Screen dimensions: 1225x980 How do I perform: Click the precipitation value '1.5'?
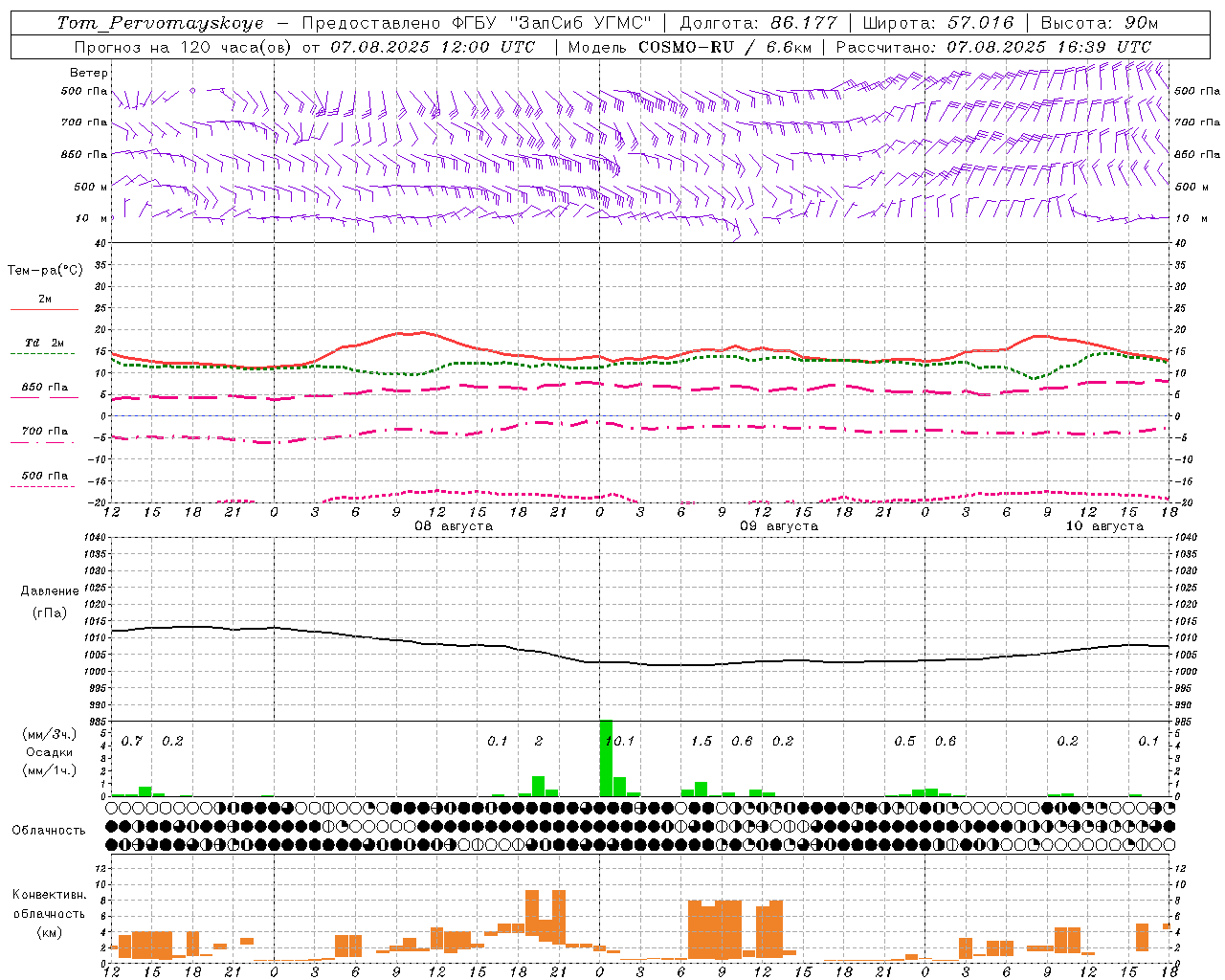(702, 741)
